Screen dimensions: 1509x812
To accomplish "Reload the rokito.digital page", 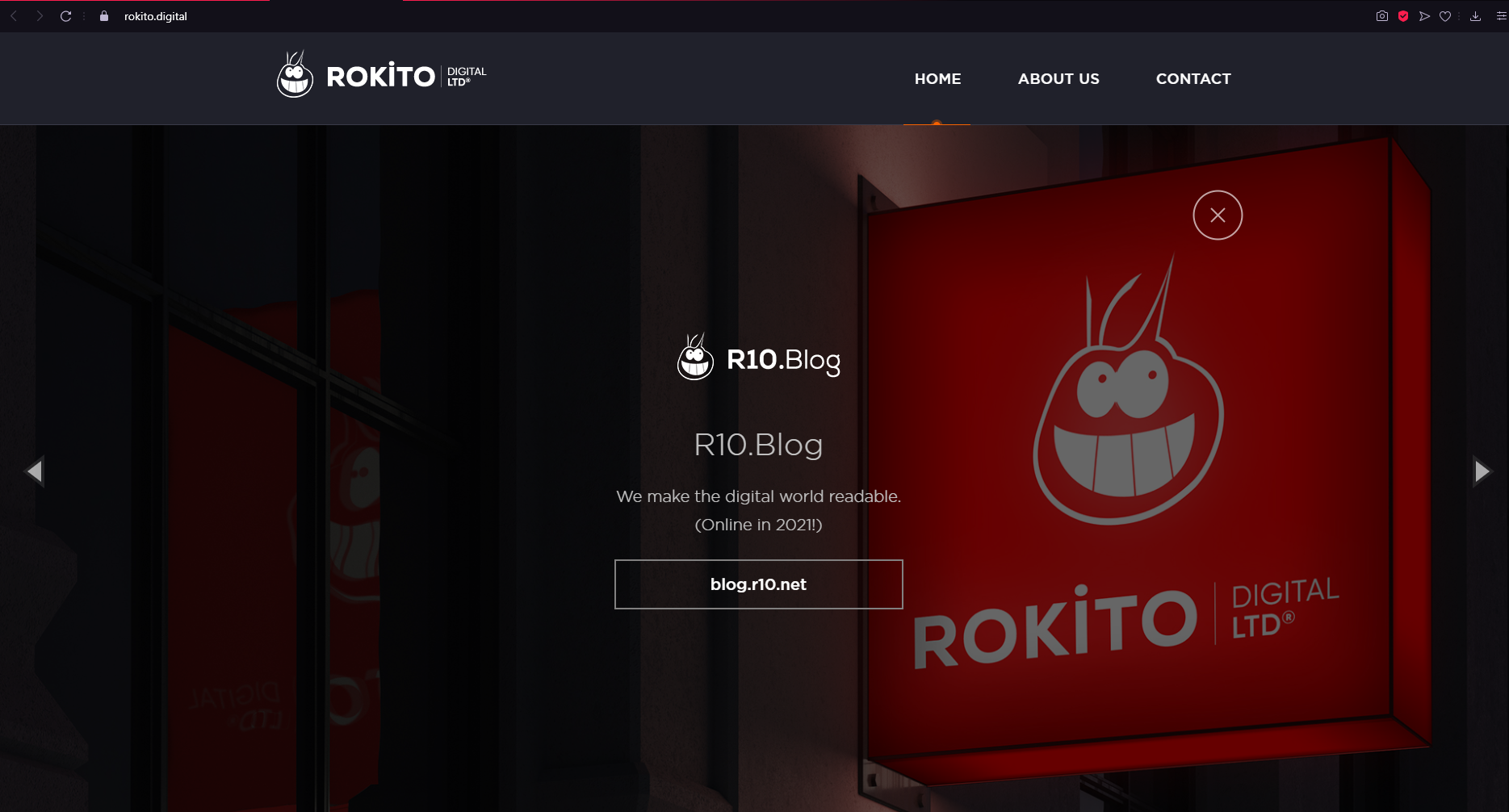I will (66, 16).
